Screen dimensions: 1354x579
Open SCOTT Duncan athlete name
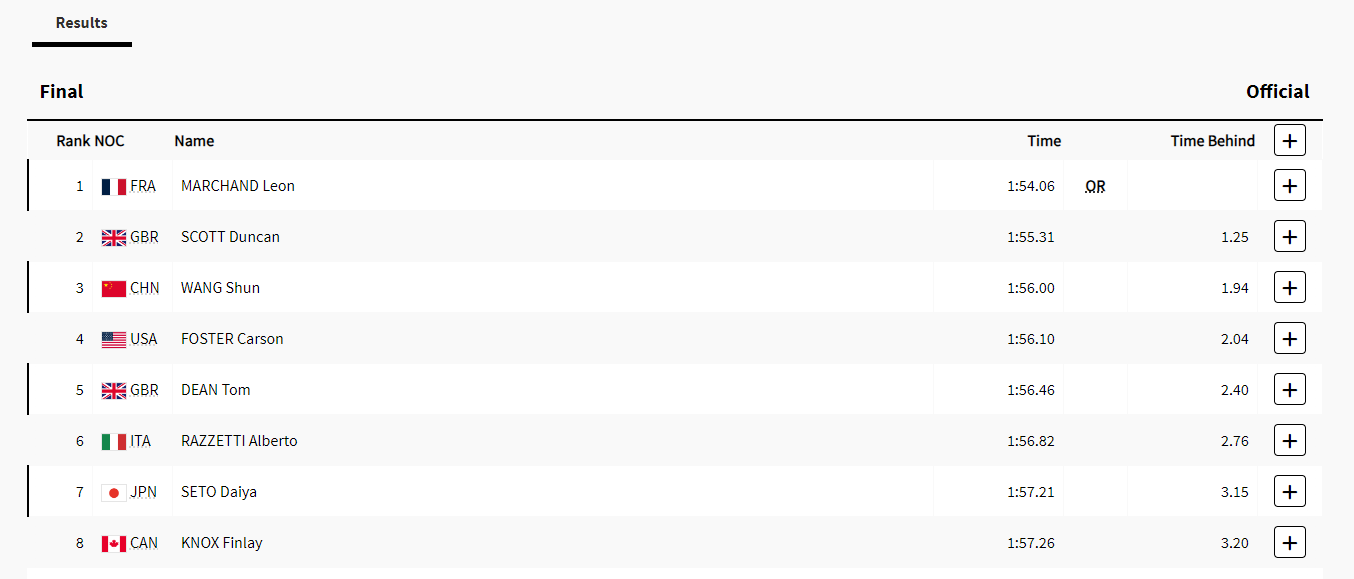pos(230,237)
